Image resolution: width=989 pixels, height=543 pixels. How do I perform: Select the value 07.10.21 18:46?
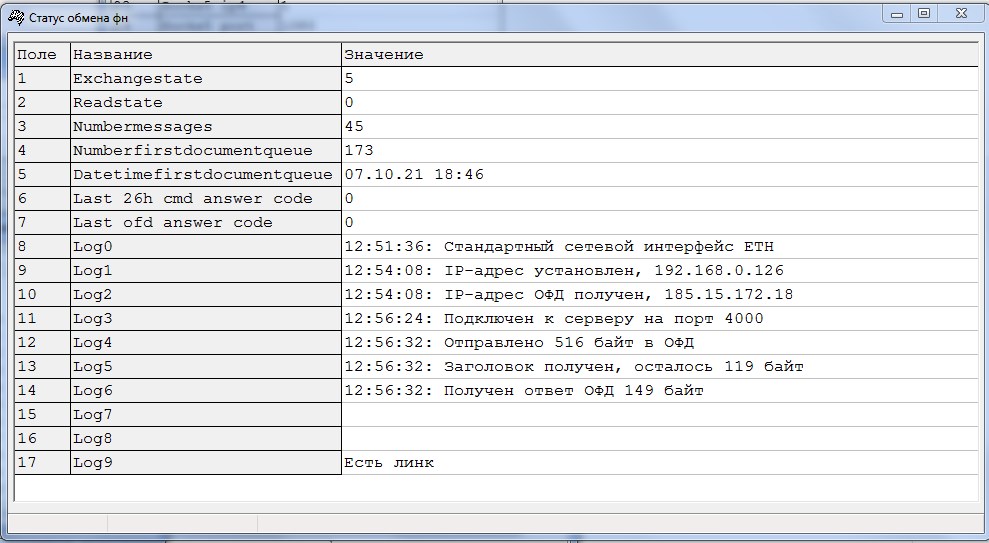(x=660, y=175)
